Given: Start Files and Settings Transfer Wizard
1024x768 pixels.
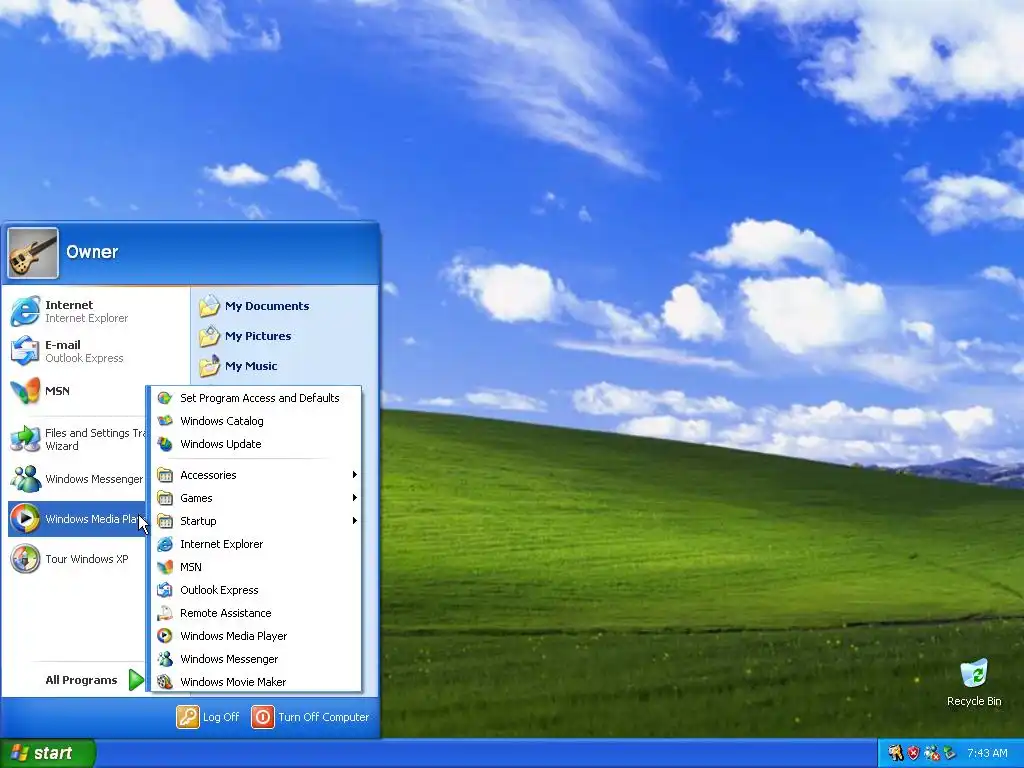Looking at the screenshot, I should pyautogui.click(x=76, y=439).
